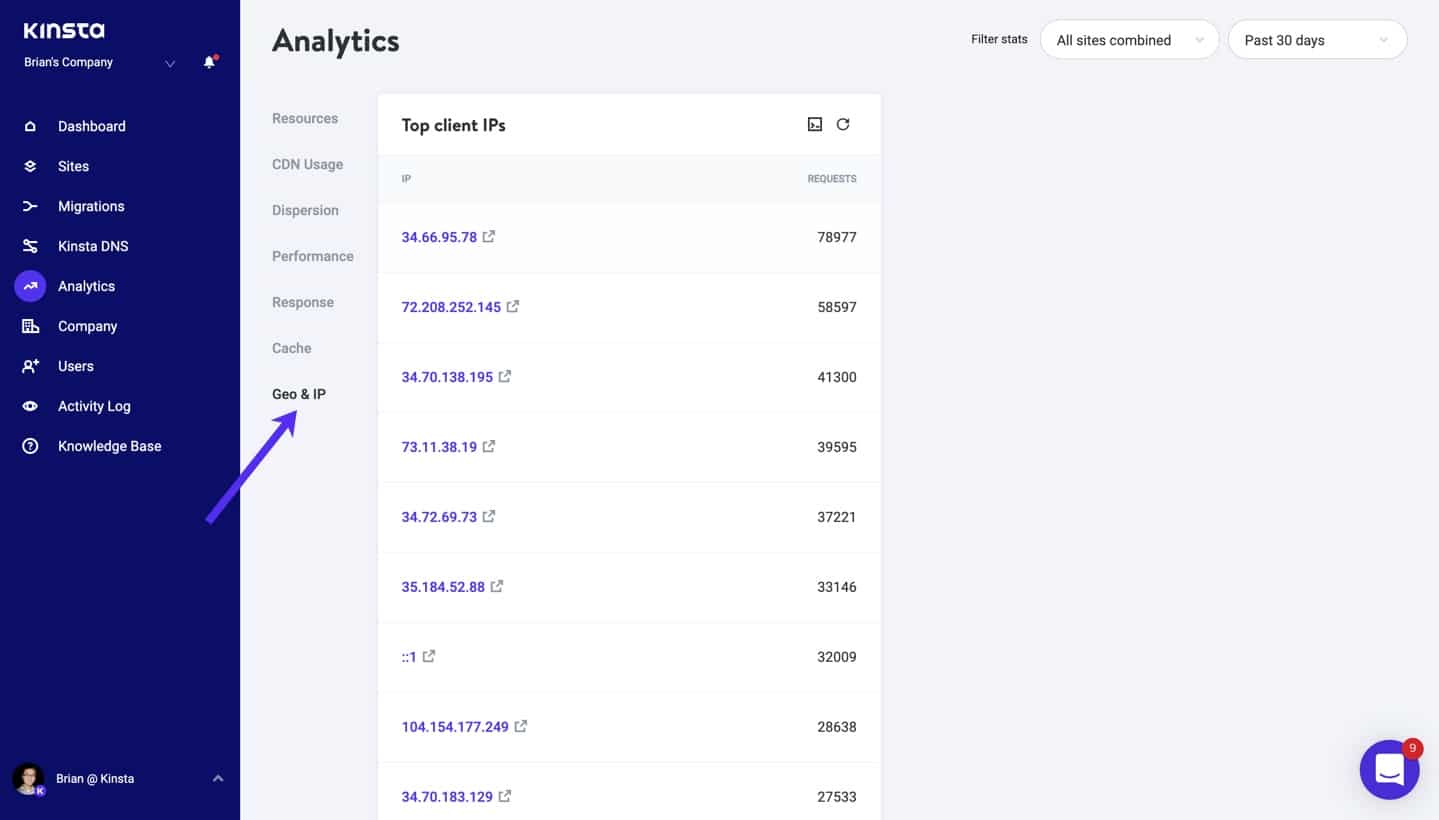Select the Kinsta DNS sidebar icon
This screenshot has height=820, width=1439.
tap(29, 246)
